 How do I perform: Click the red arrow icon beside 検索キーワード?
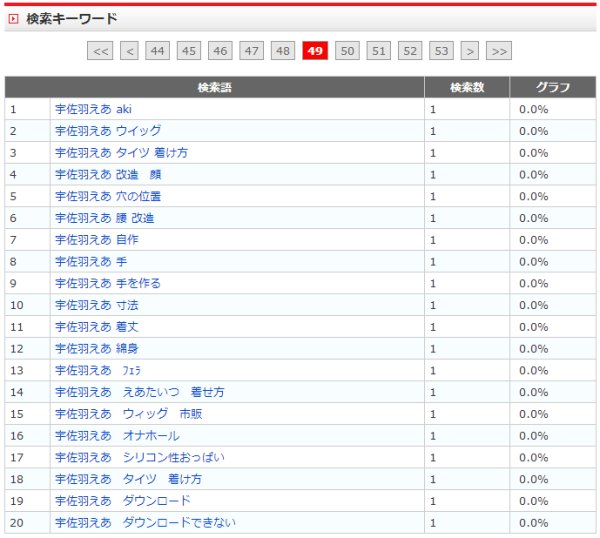13,18
